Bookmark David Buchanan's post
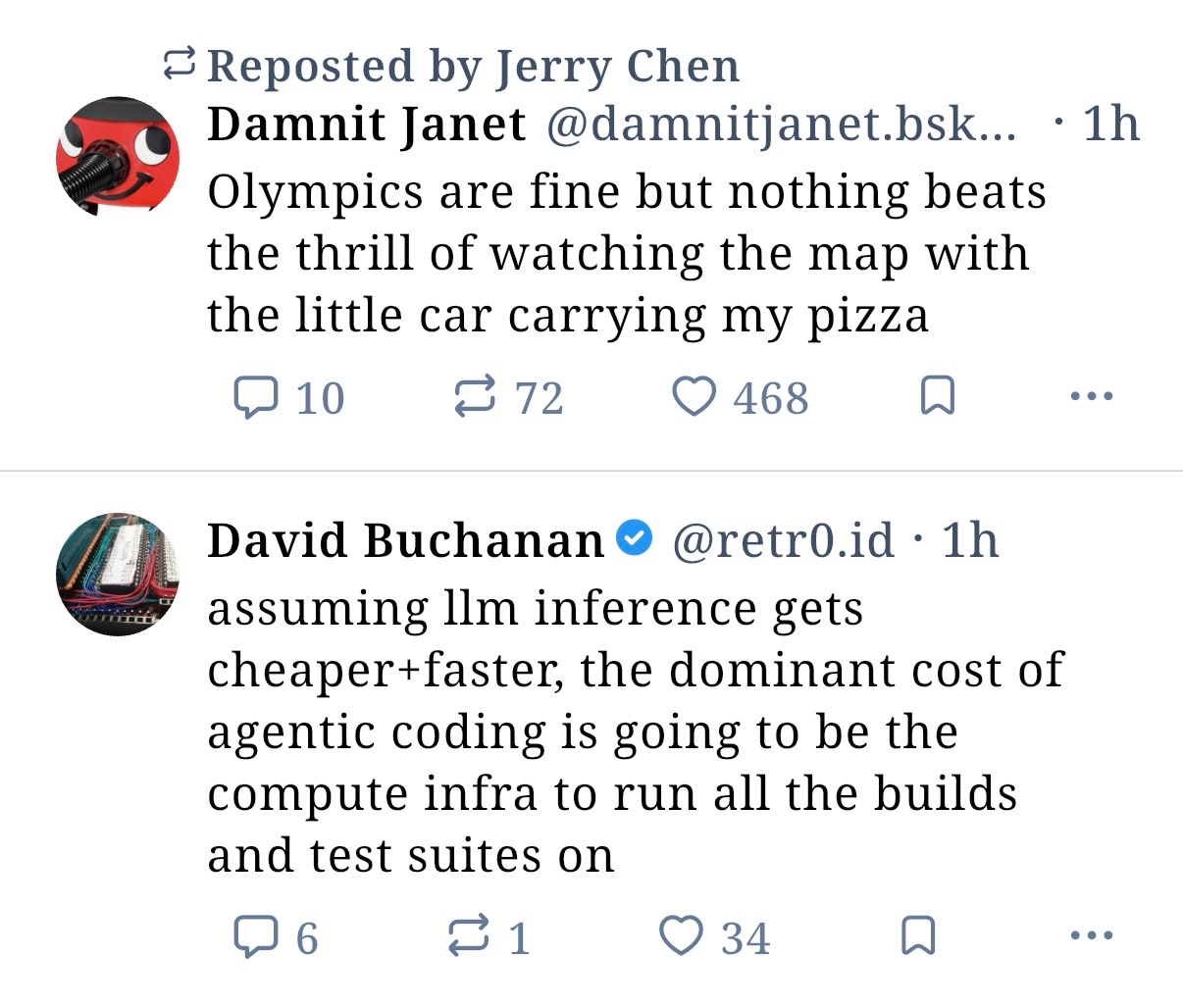Screen dimensions: 1183x1008 tap(917, 936)
